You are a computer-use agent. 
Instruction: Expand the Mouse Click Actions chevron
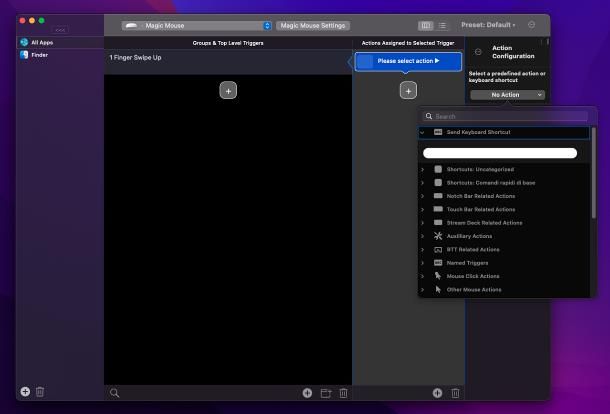tap(422, 276)
